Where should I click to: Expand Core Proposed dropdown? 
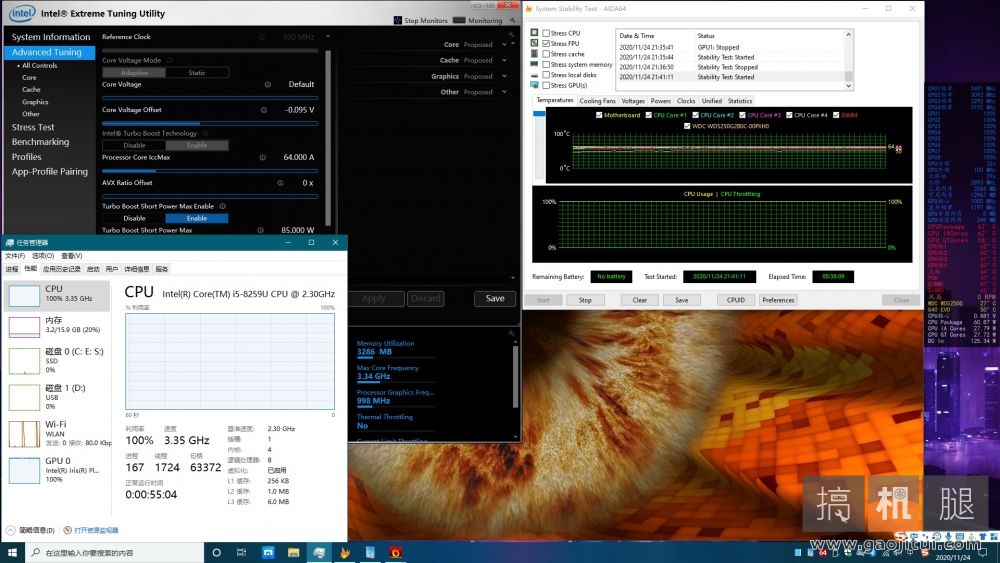(x=504, y=45)
